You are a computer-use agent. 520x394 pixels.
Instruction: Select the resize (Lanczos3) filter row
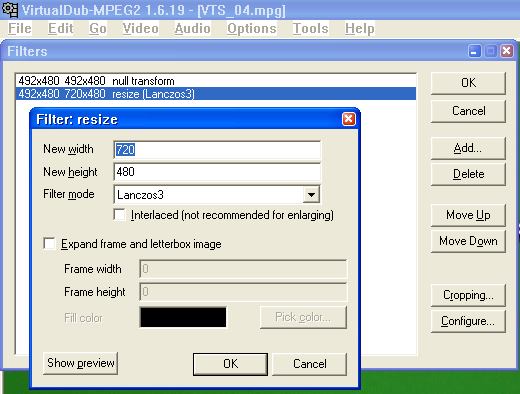pyautogui.click(x=216, y=94)
